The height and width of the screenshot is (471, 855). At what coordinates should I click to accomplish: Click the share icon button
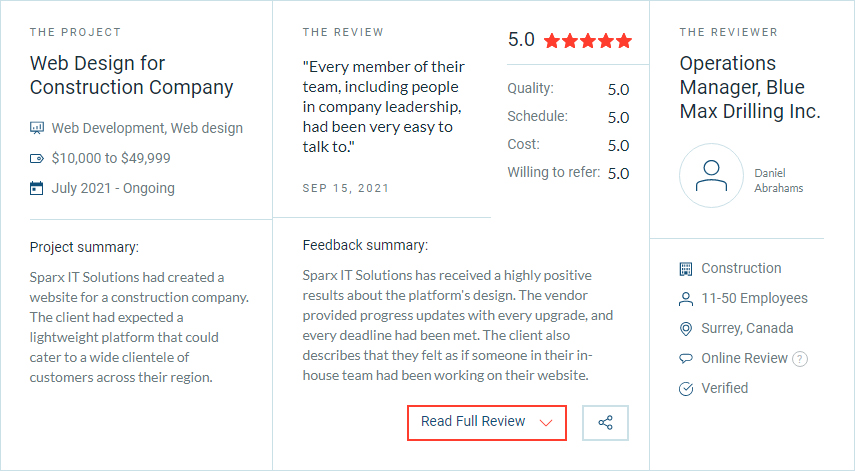605,422
